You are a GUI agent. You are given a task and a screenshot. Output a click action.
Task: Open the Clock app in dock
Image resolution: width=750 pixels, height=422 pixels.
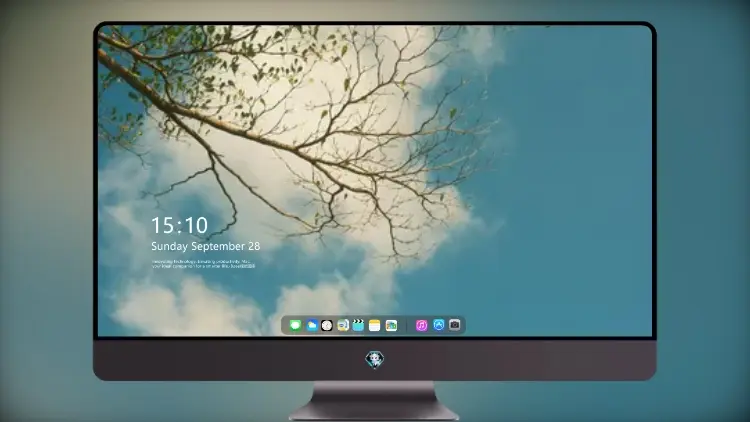click(327, 325)
